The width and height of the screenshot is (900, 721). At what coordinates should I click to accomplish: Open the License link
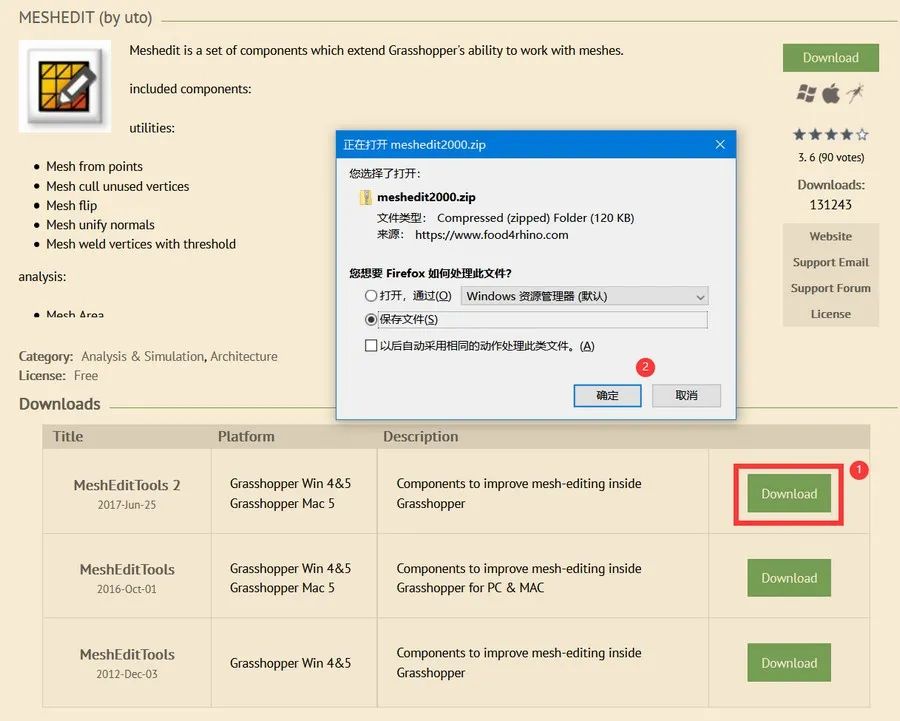(x=830, y=314)
